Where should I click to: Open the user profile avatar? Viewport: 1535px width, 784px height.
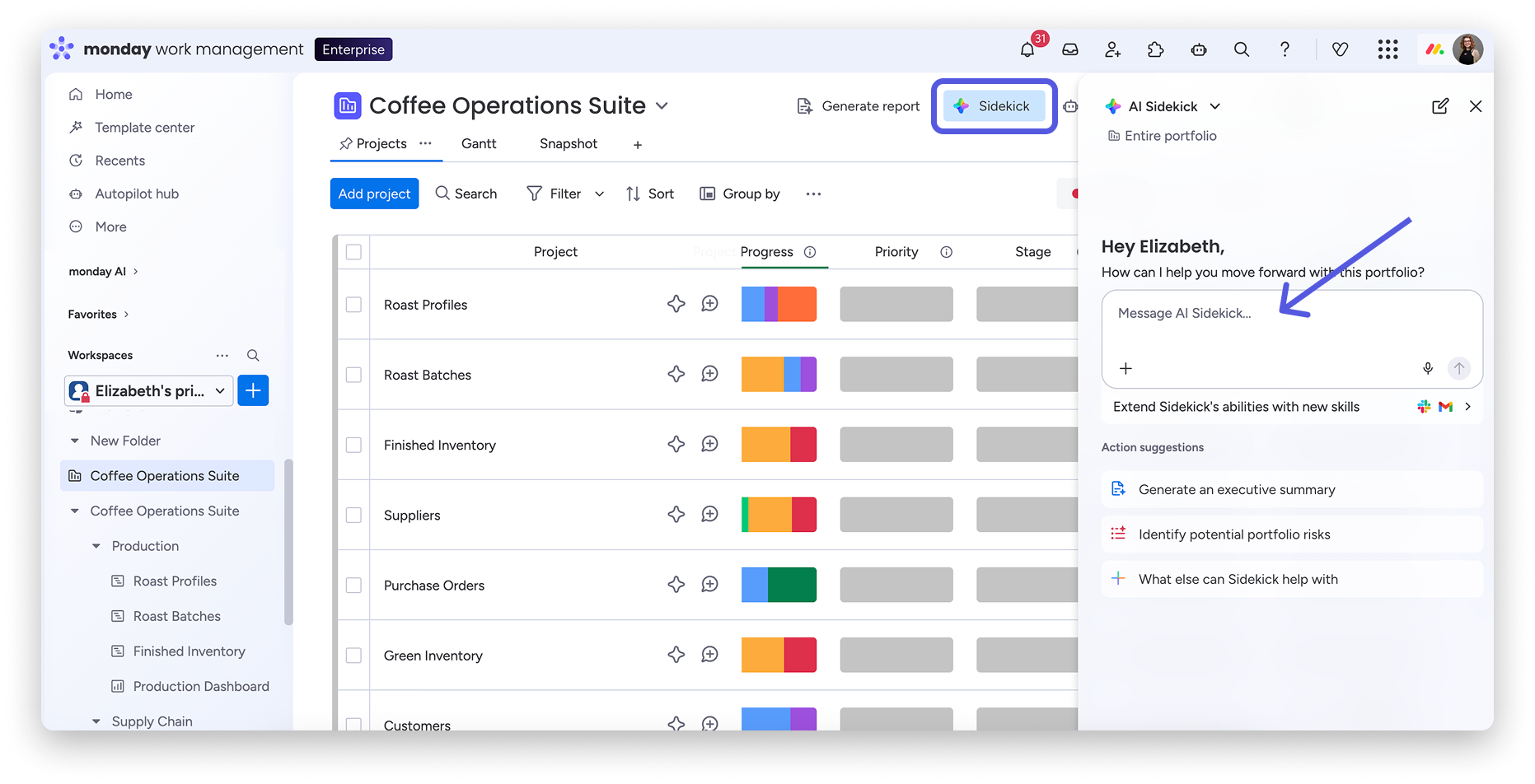click(x=1467, y=49)
